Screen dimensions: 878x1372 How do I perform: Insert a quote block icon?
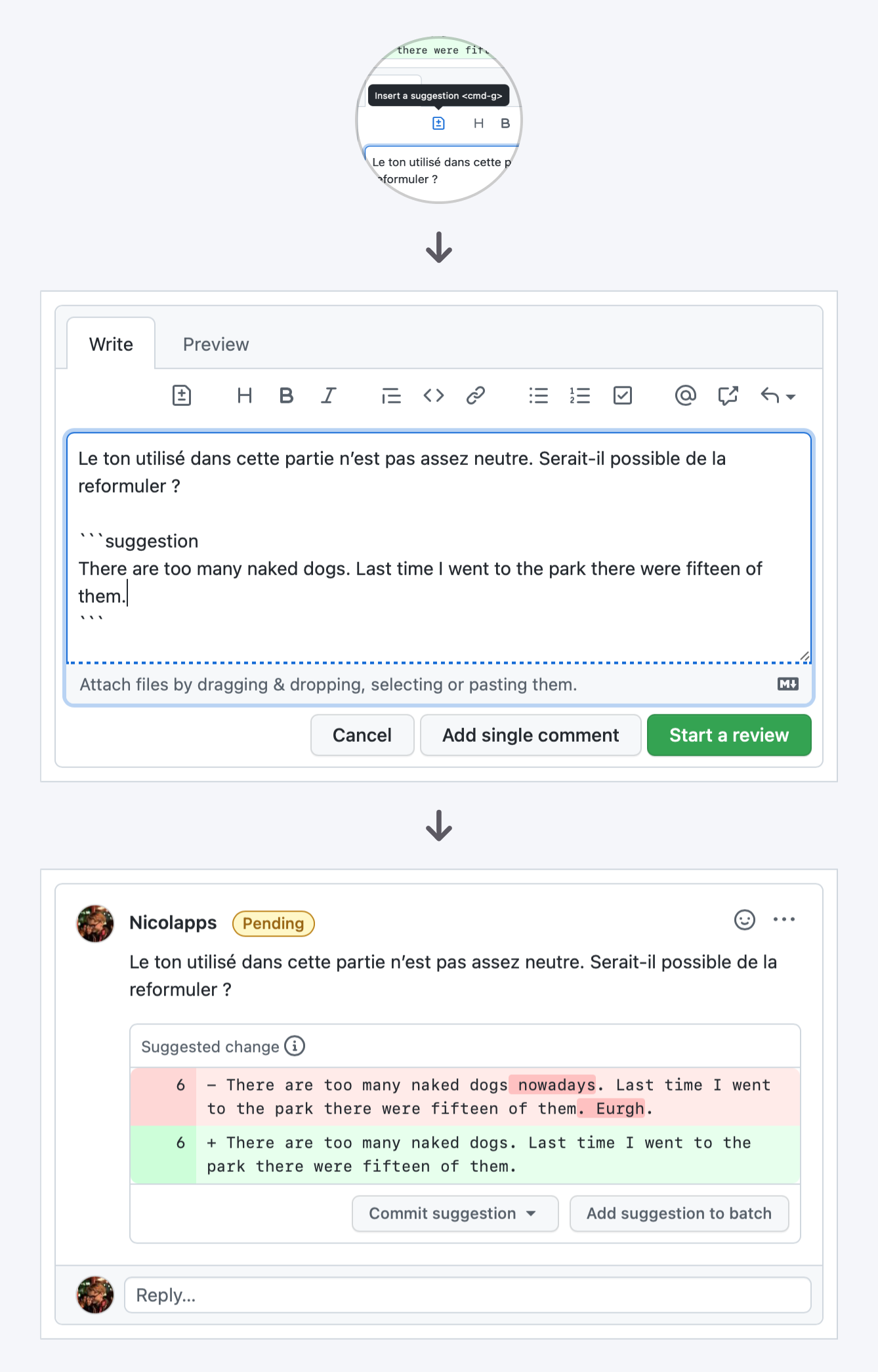coord(391,395)
